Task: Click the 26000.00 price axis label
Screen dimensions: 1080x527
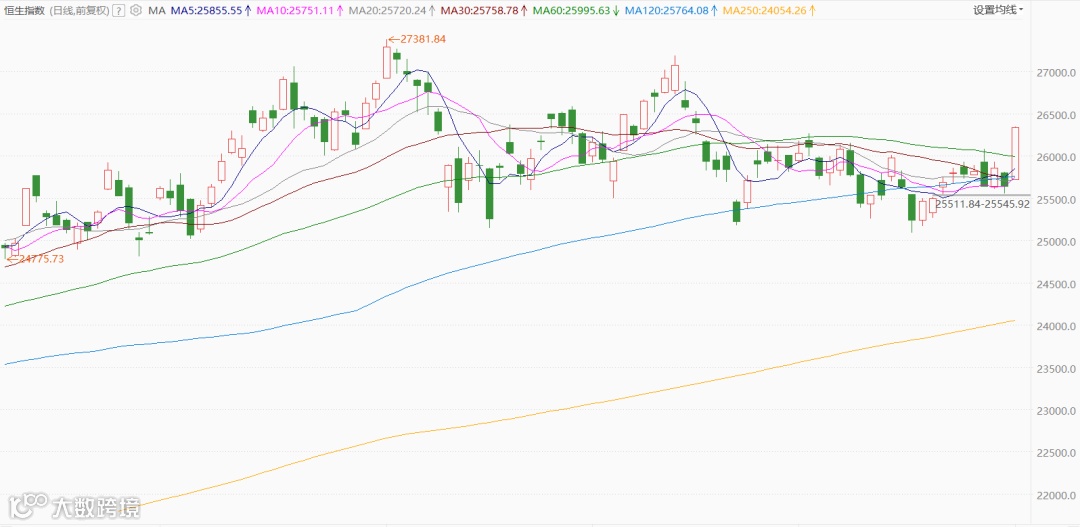Action: point(1055,157)
